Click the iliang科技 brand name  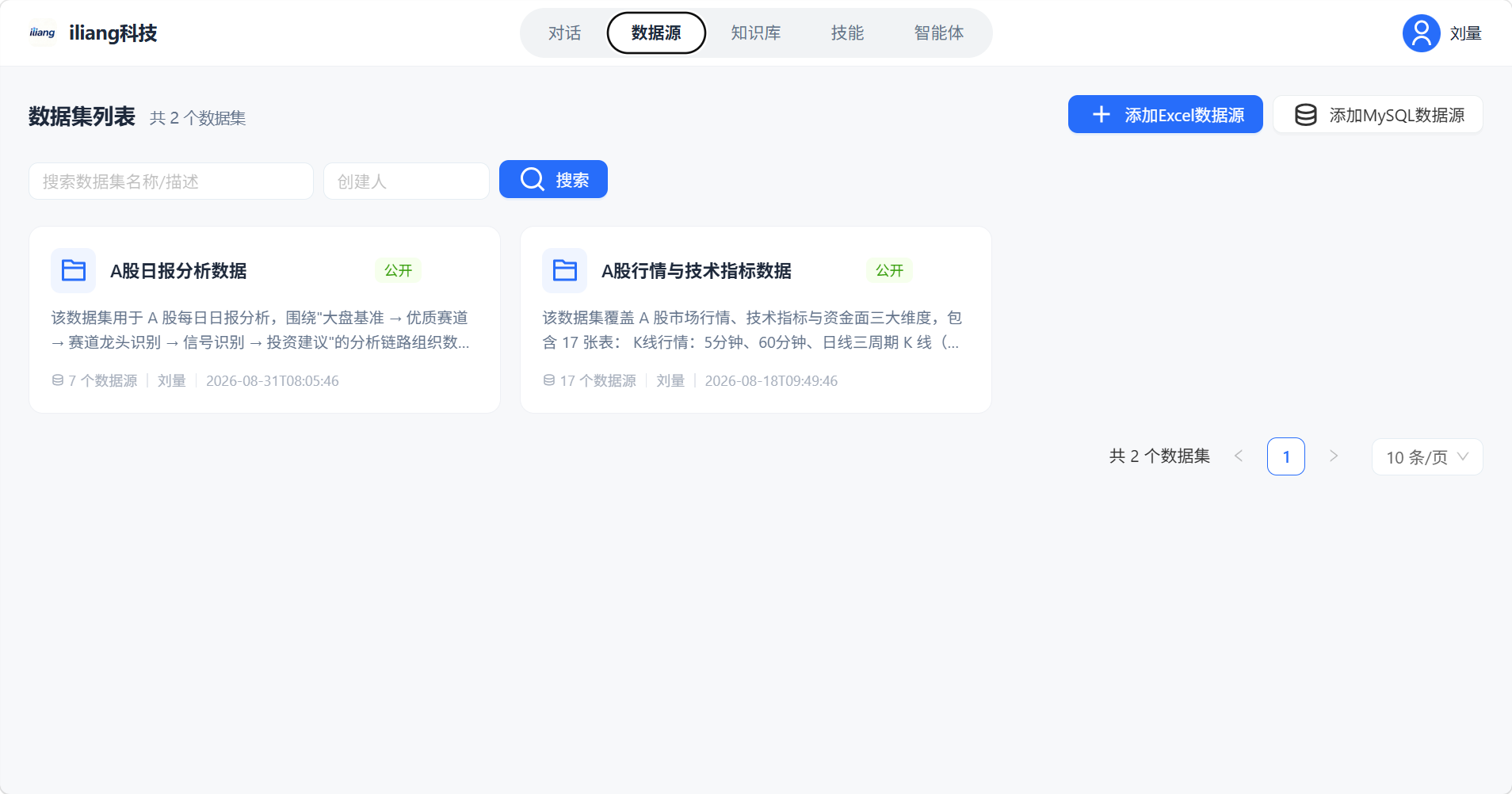pos(113,33)
